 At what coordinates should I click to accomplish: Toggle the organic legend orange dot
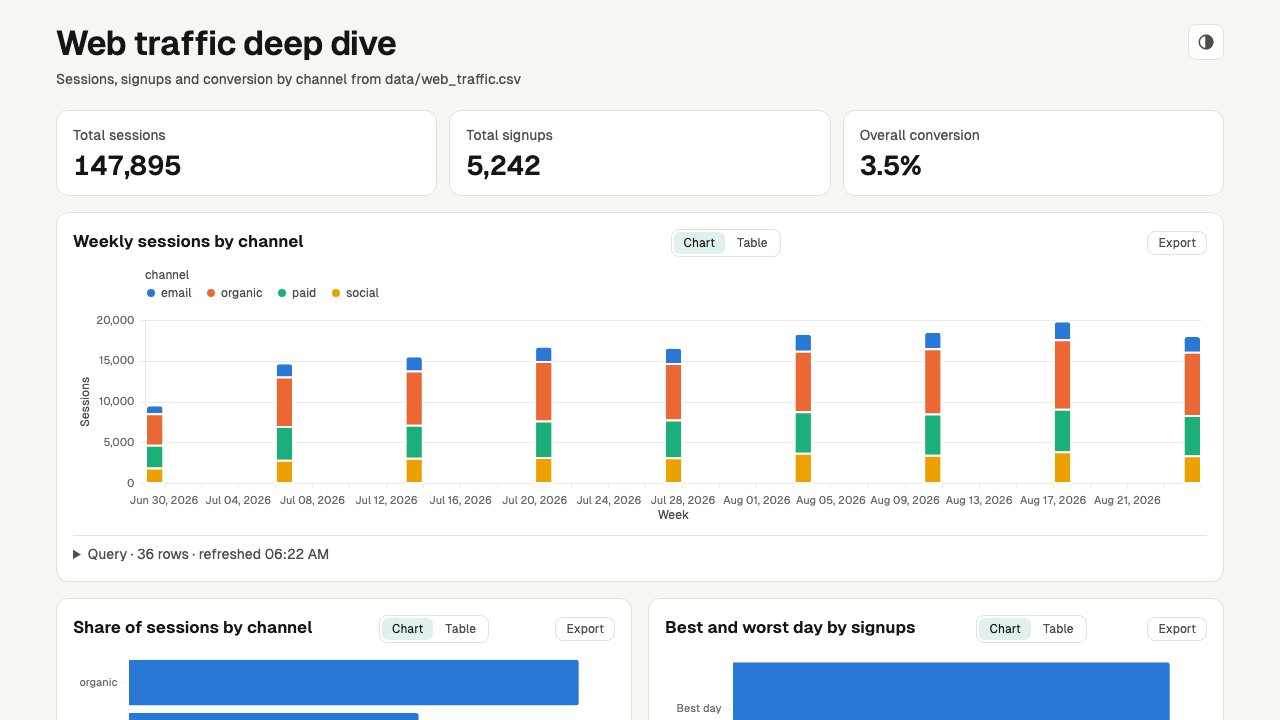tap(211, 293)
